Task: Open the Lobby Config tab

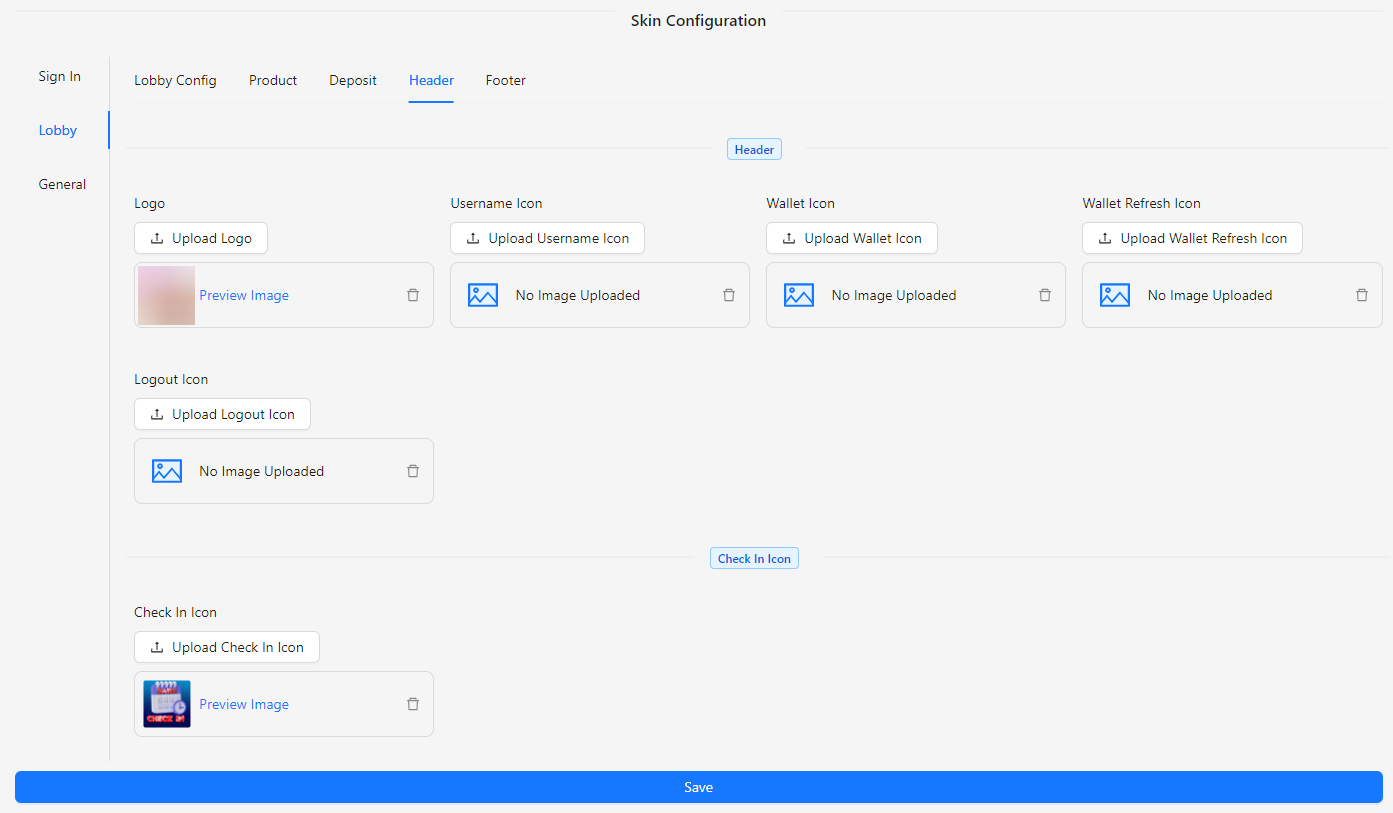Action: 175,80
